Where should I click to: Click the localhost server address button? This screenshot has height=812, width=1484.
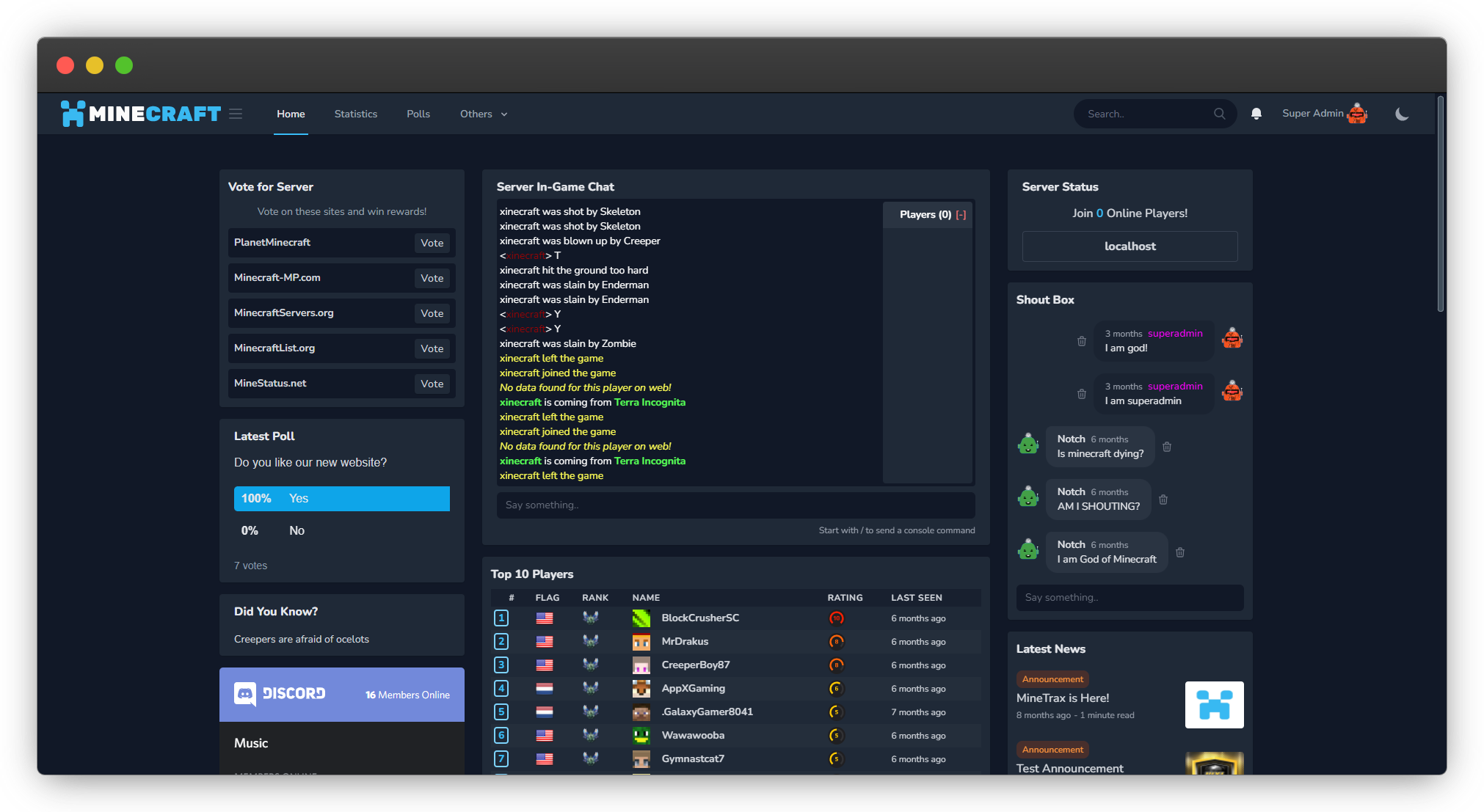pyautogui.click(x=1129, y=246)
